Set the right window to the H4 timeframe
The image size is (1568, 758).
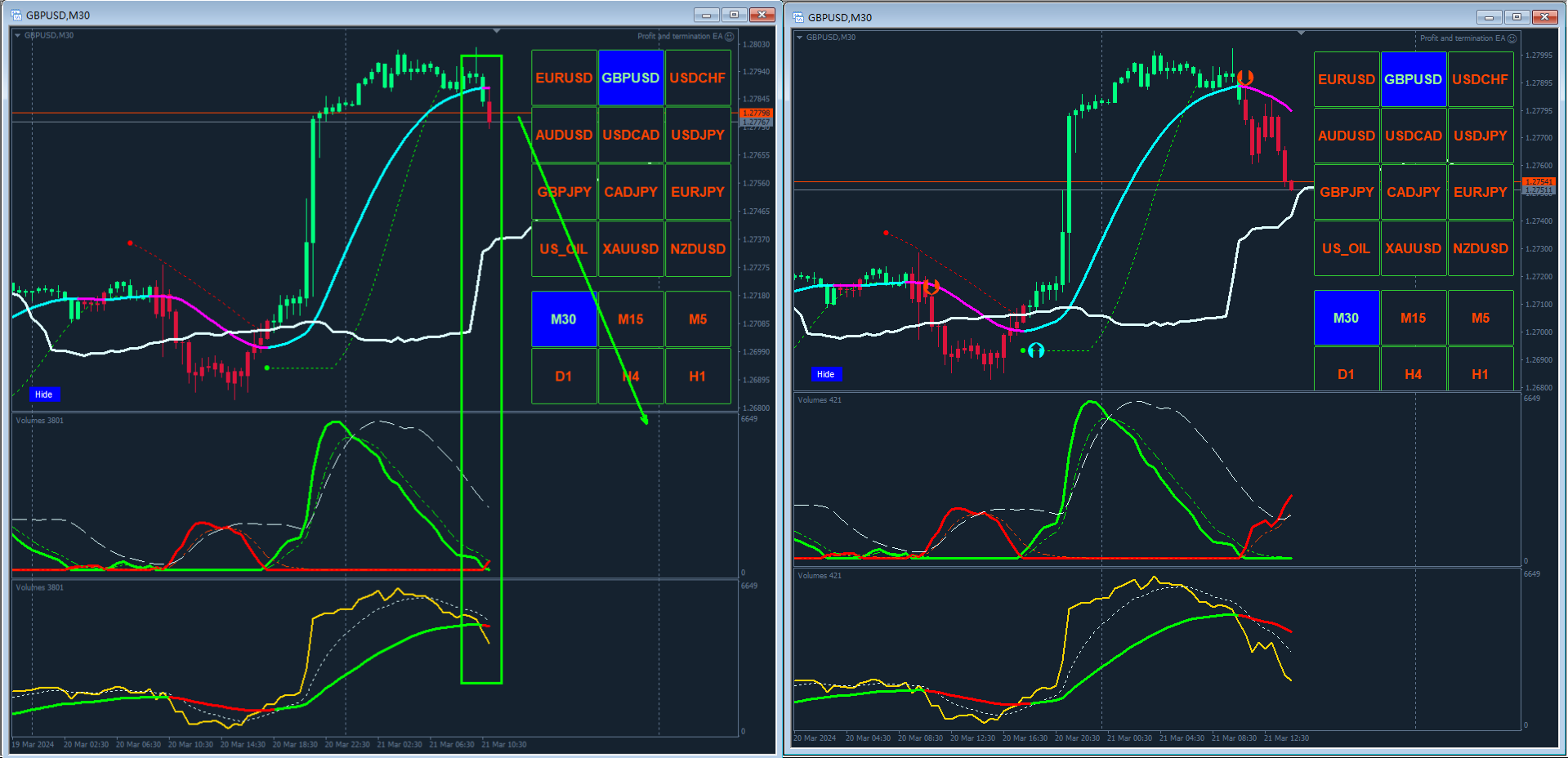1414,369
